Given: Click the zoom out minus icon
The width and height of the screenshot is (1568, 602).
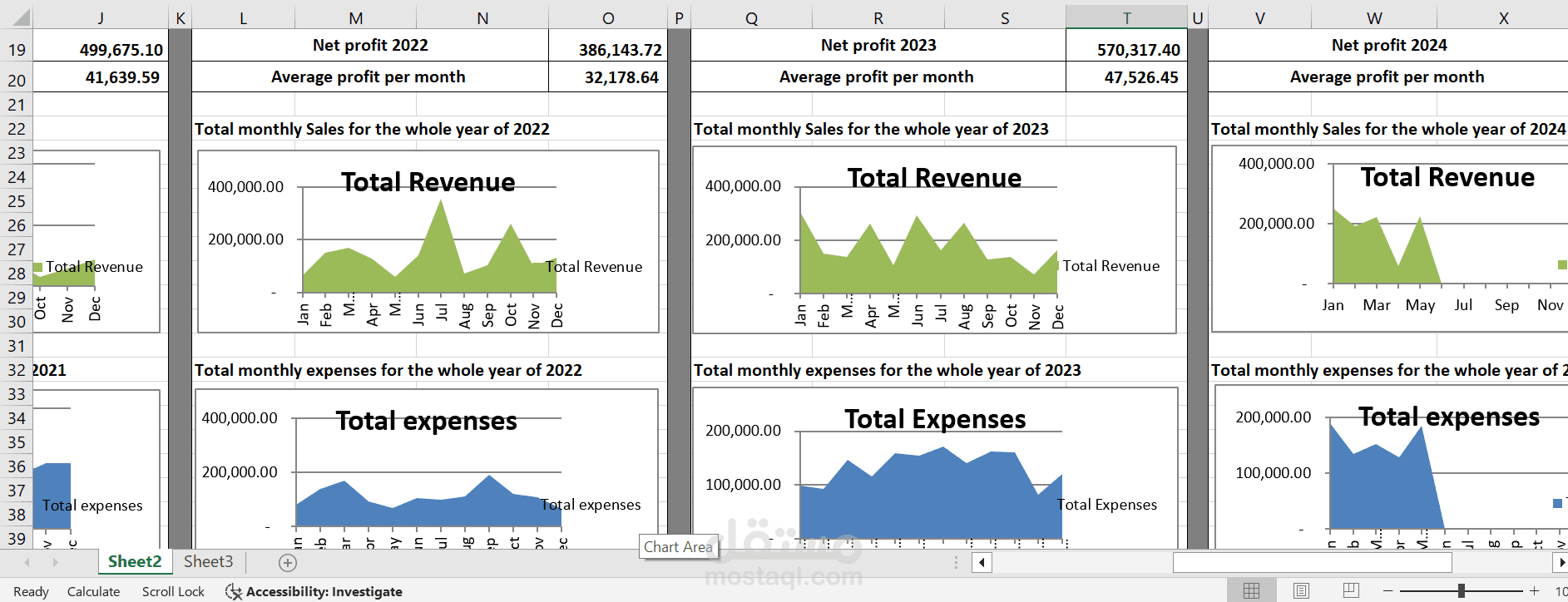Looking at the screenshot, I should click(x=1387, y=591).
